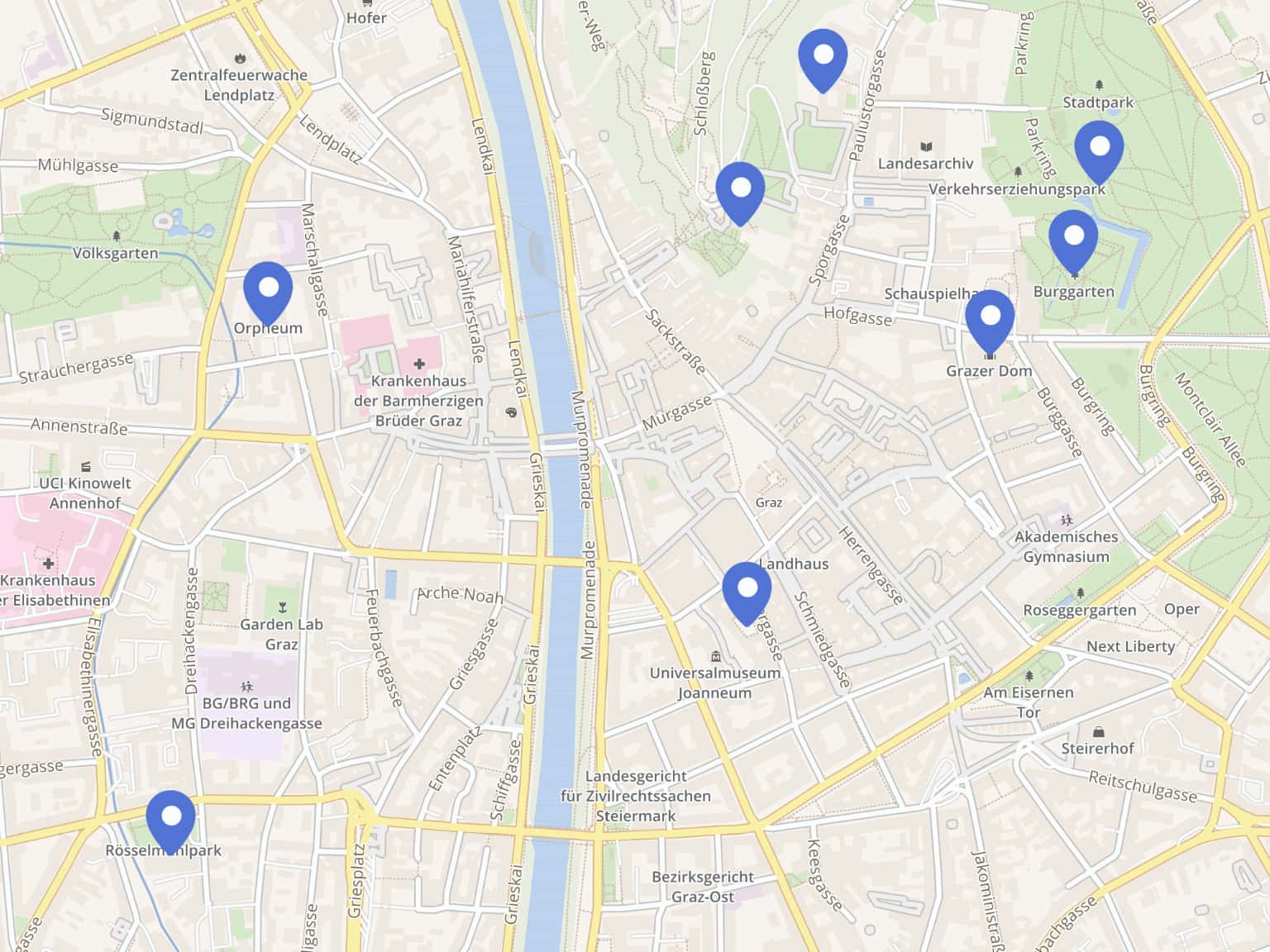Screen dimensions: 1270x952
Task: Open the Schloßberg hill marker pin
Action: click(740, 193)
